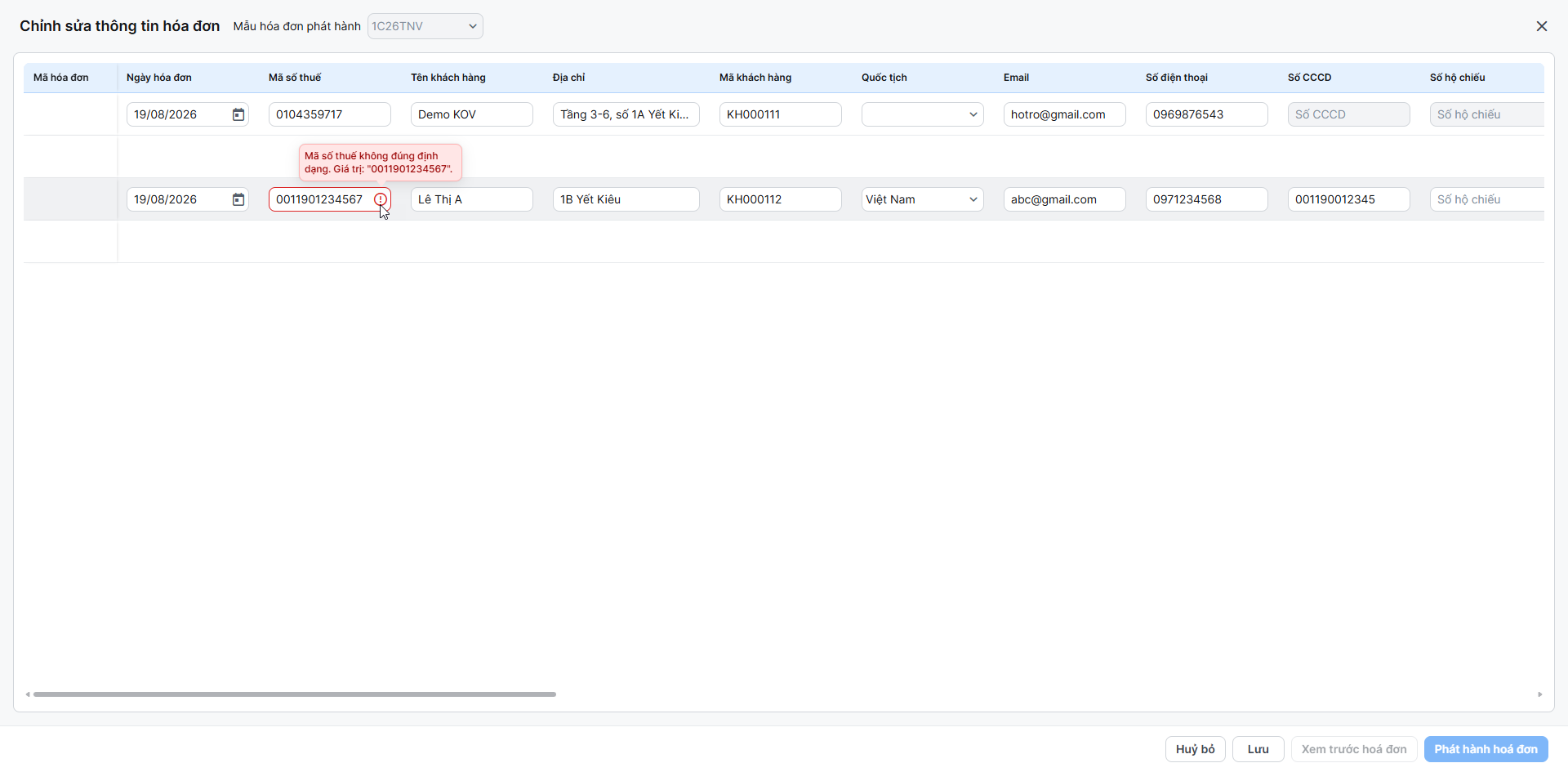This screenshot has height=772, width=1568.
Task: Click the Chỉnh sửa thông tin hóa đơn title
Action: (x=120, y=26)
